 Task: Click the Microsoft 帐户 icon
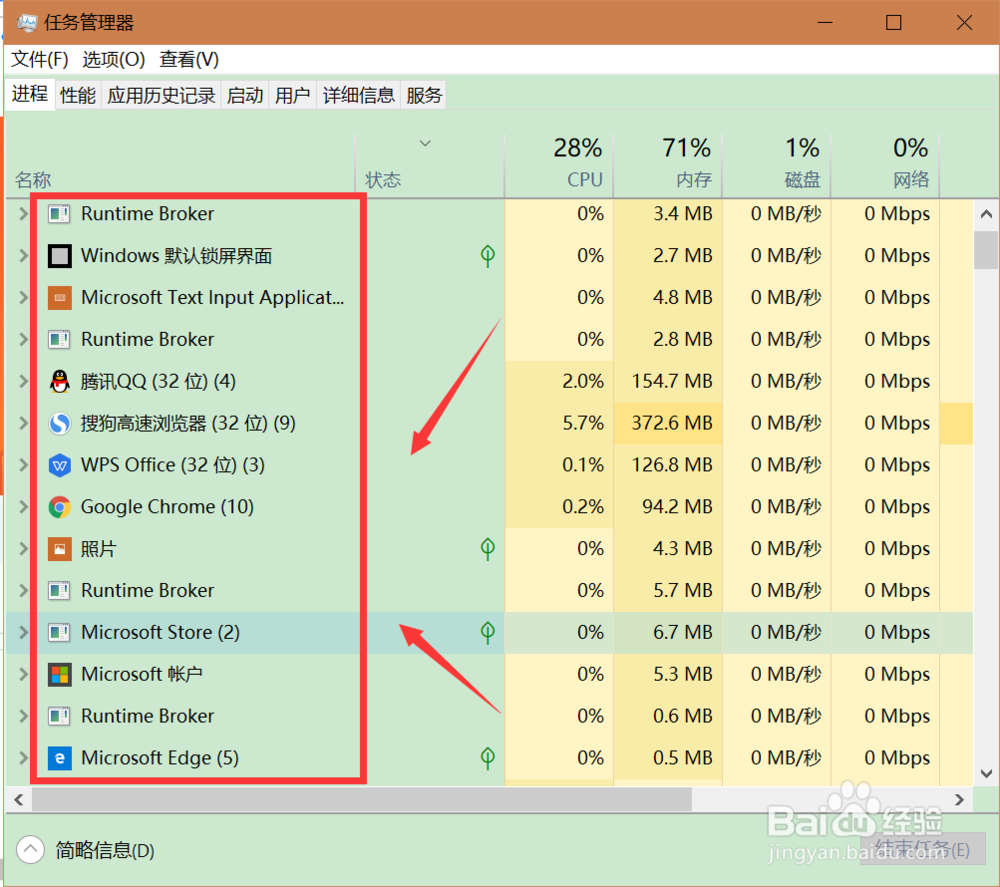click(59, 675)
